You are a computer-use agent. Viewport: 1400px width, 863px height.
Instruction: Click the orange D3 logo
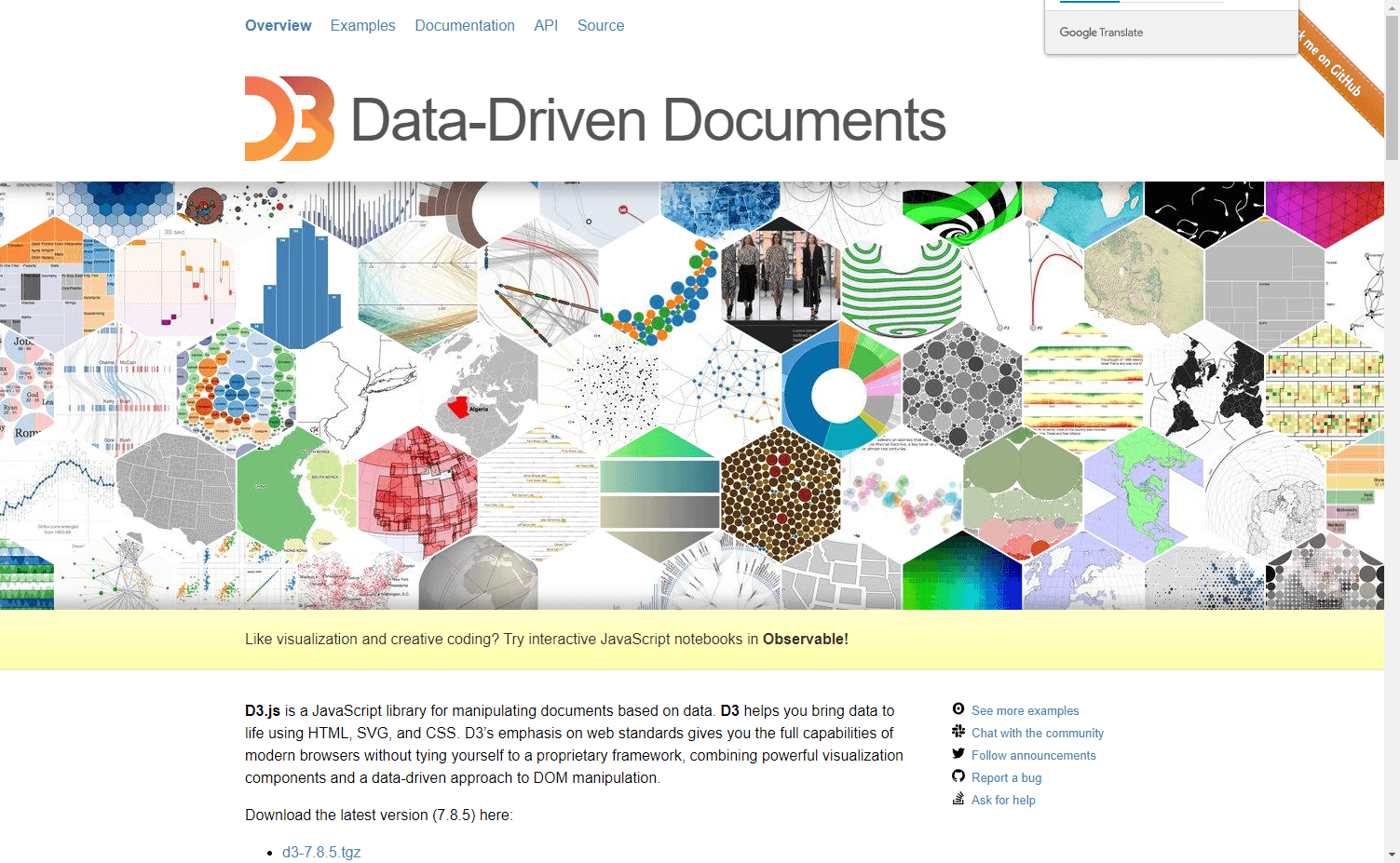[x=290, y=119]
